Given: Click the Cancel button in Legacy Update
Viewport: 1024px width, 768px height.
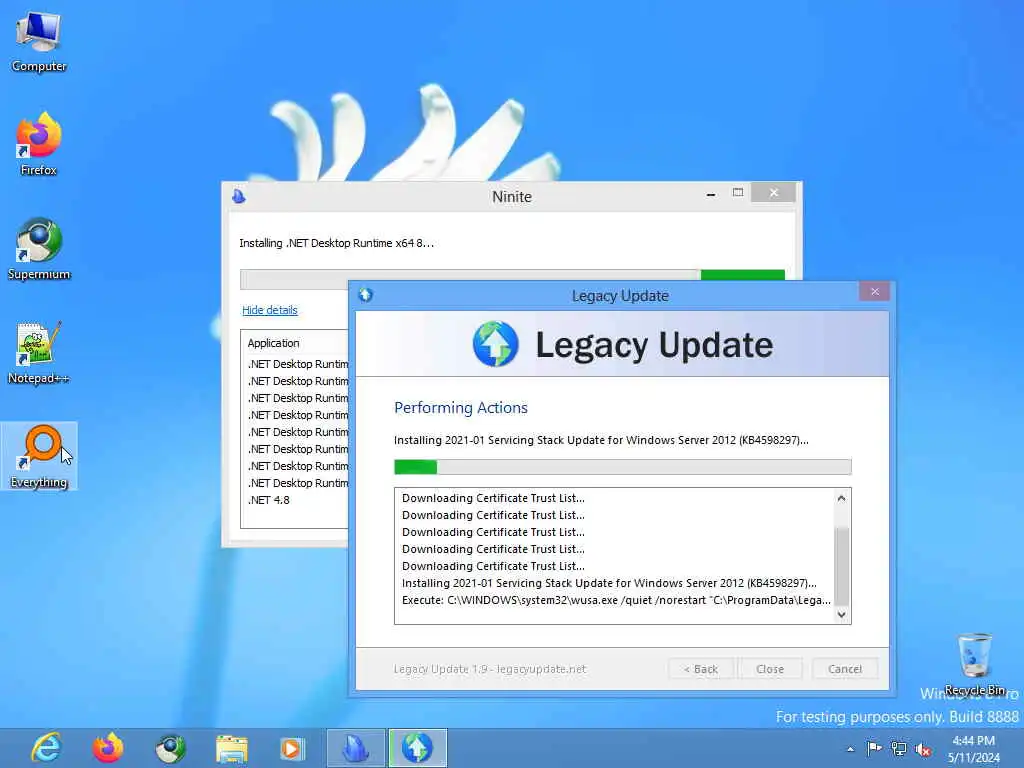Looking at the screenshot, I should point(844,669).
